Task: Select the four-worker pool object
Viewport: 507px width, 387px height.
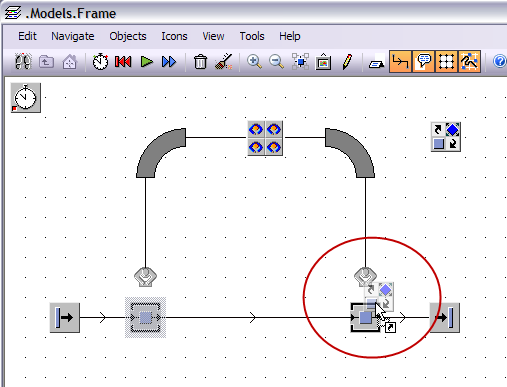Action: click(265, 138)
